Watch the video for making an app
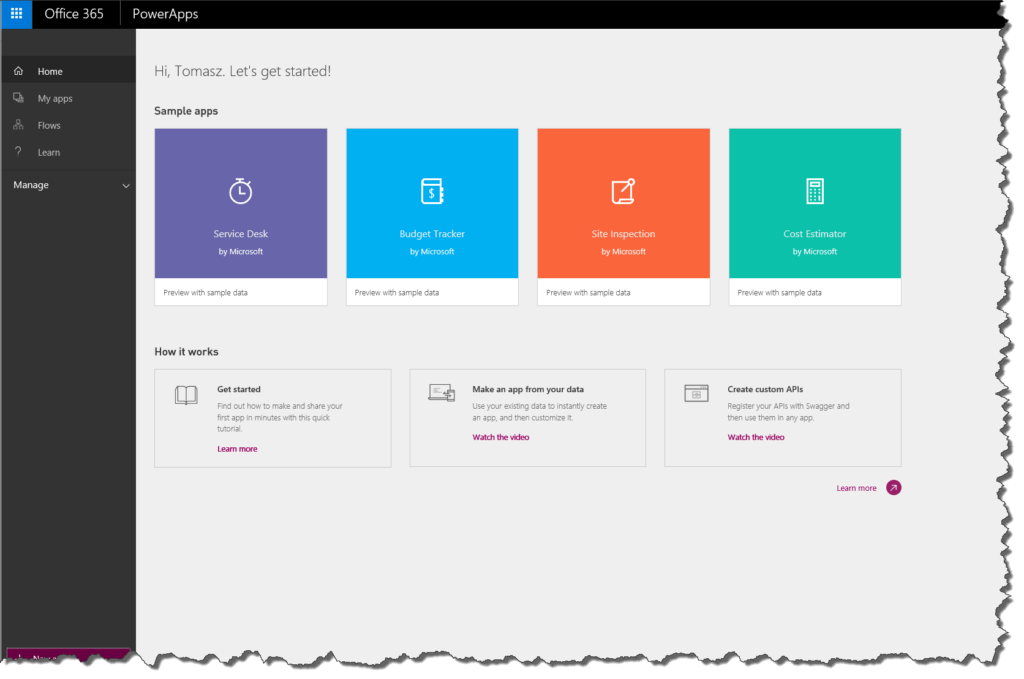This screenshot has height=679, width=1024. (501, 437)
